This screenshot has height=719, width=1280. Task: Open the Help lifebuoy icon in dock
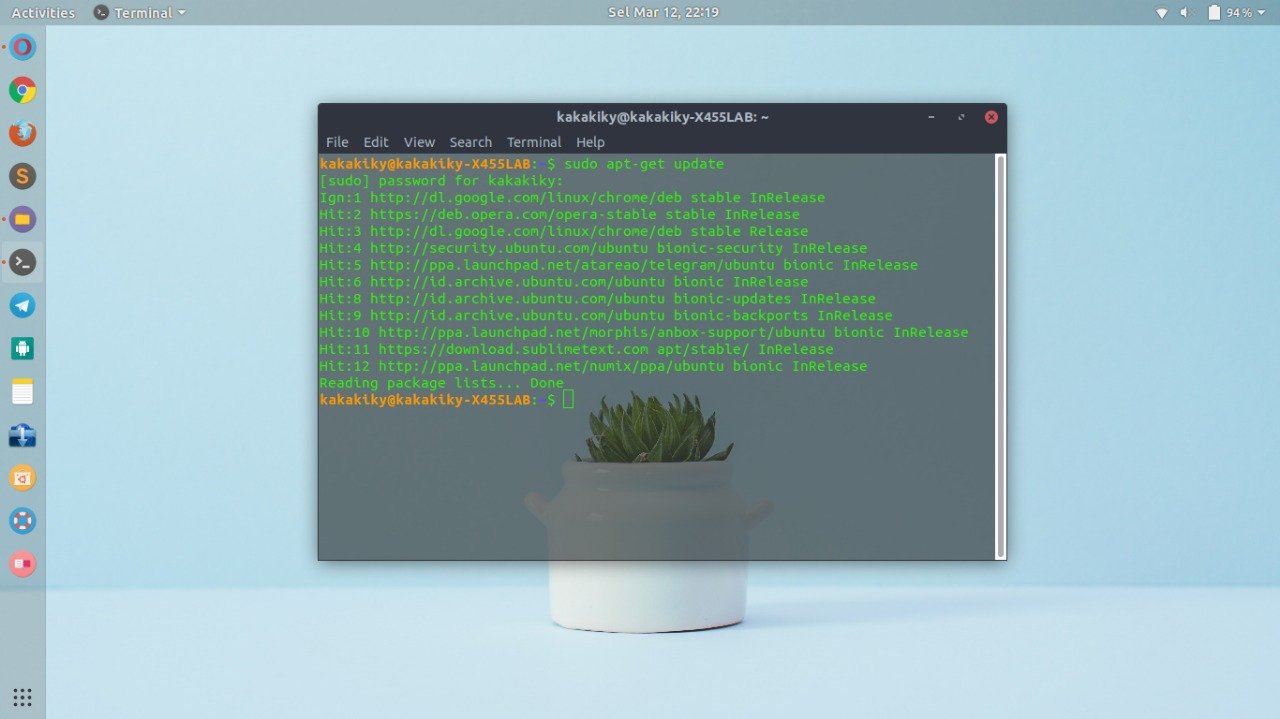(x=23, y=521)
